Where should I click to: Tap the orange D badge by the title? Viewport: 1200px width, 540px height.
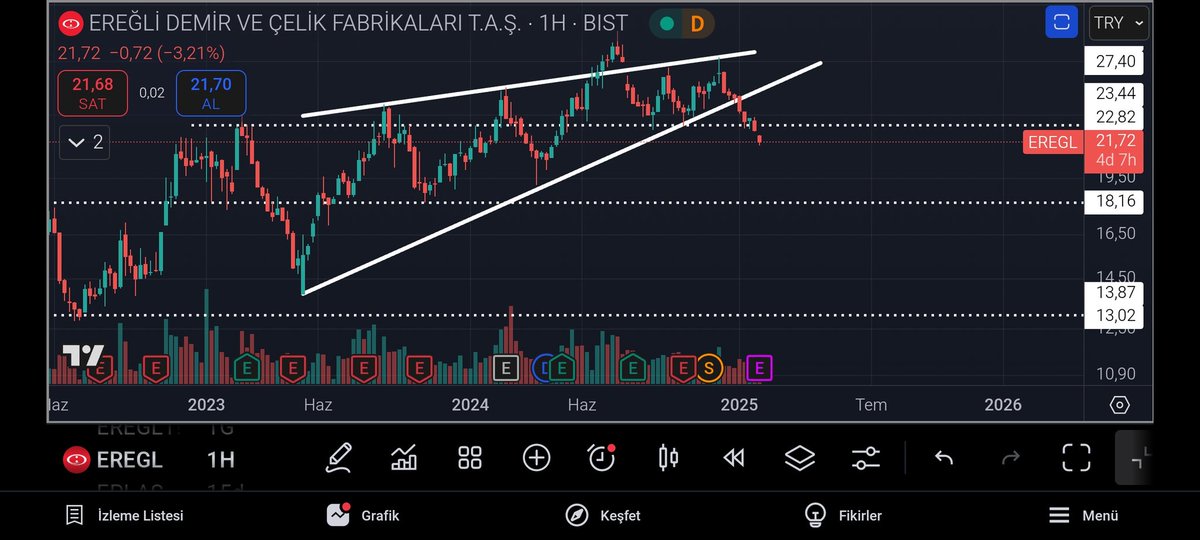pos(697,23)
